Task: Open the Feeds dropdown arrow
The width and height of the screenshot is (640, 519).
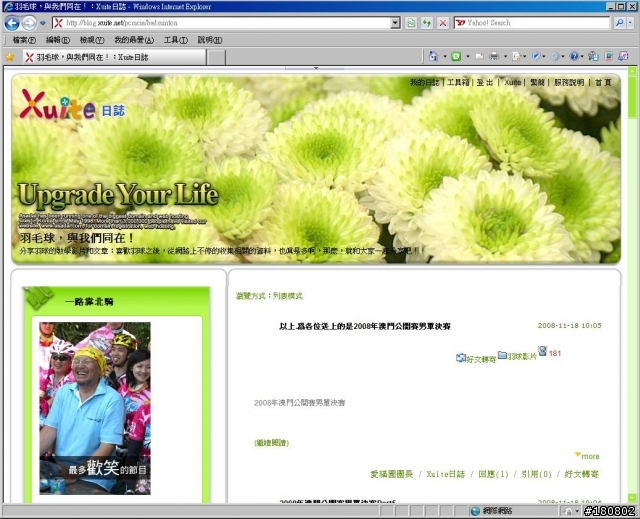Action: point(468,57)
